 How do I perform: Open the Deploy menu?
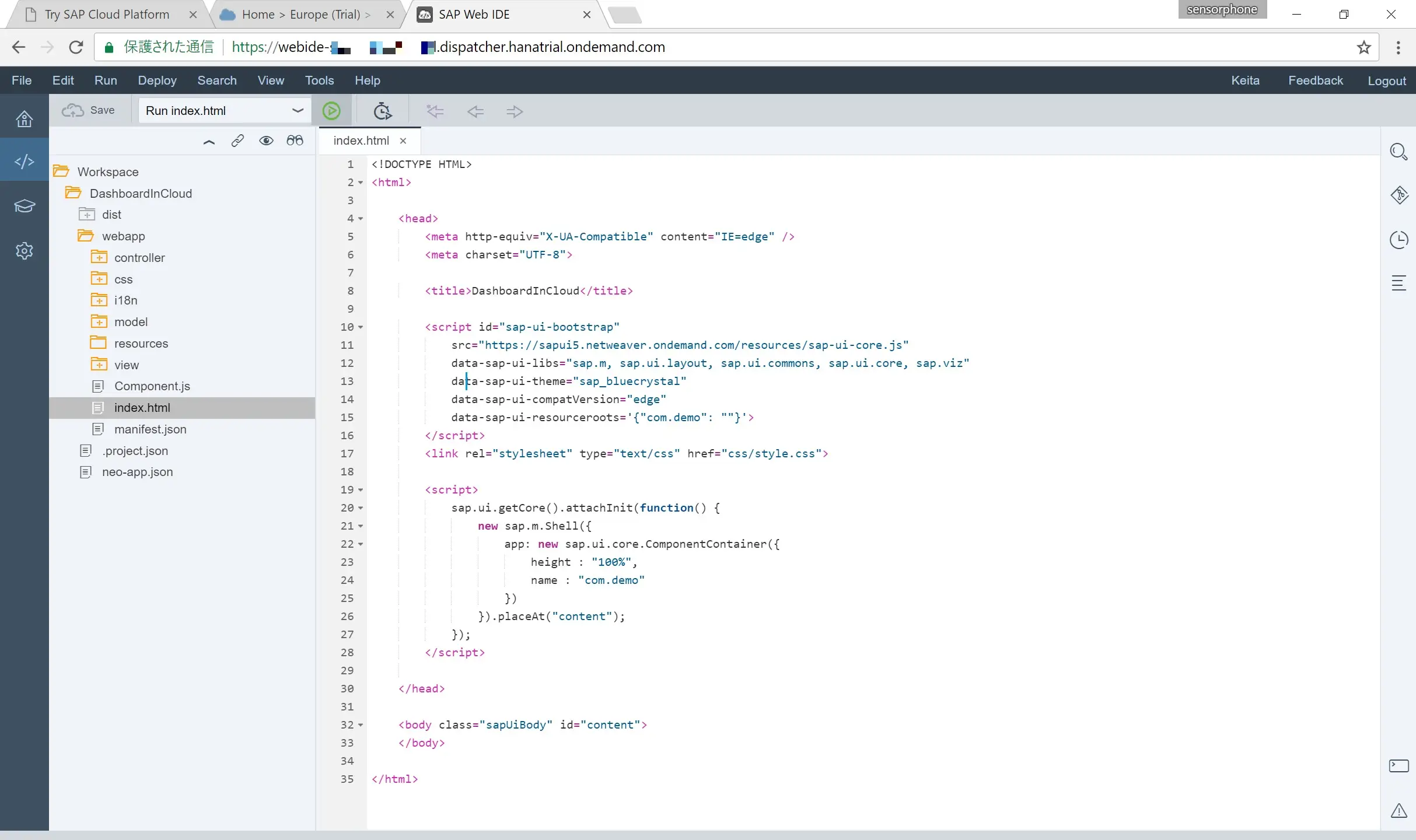(x=157, y=80)
